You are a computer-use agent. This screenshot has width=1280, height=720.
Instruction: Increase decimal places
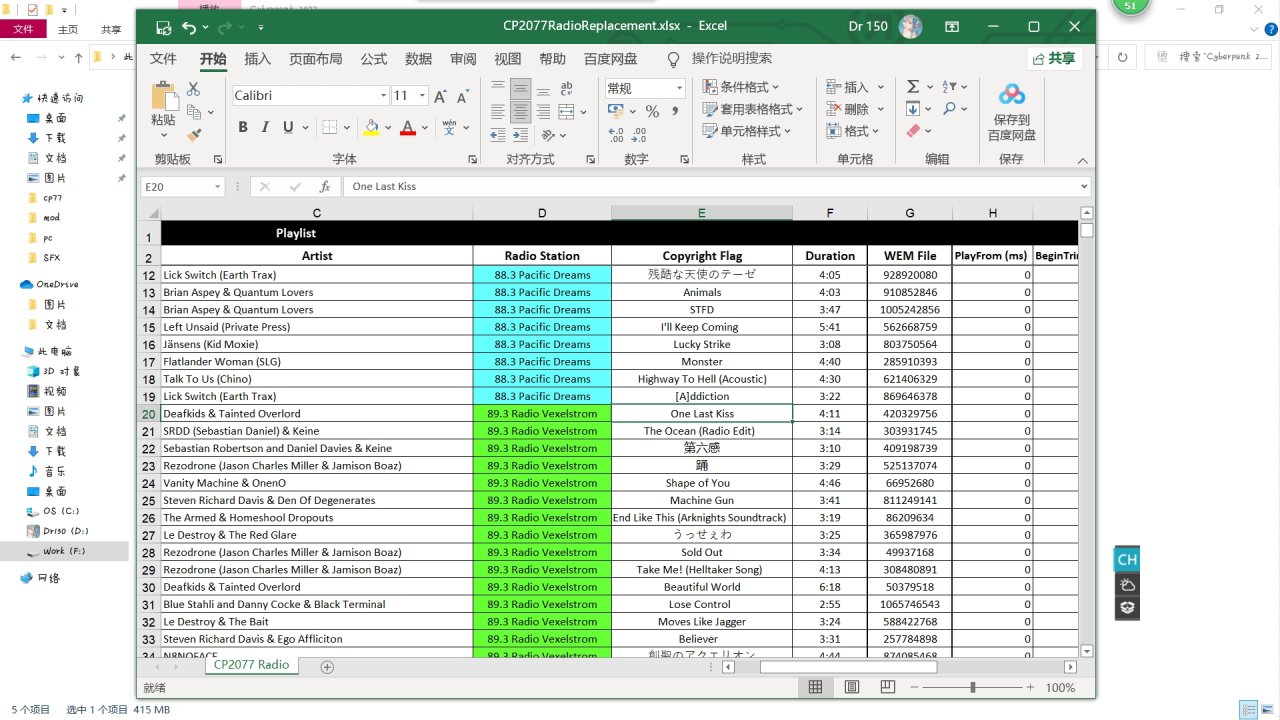coord(616,134)
